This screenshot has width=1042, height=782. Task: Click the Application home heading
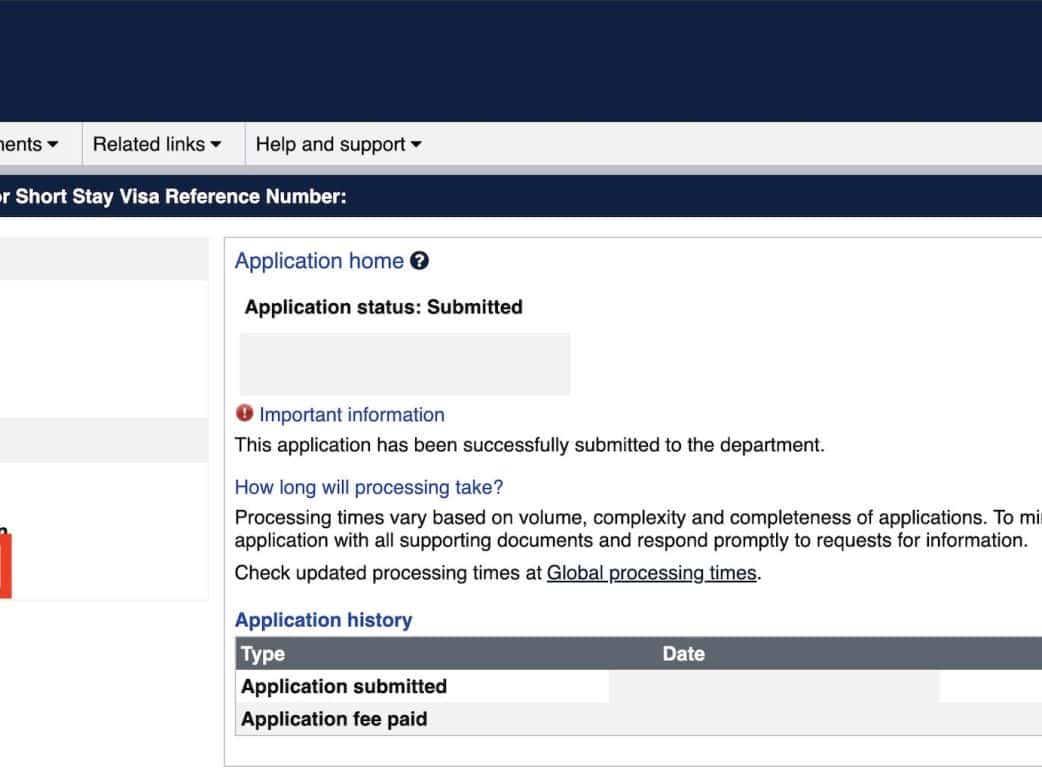click(x=319, y=261)
